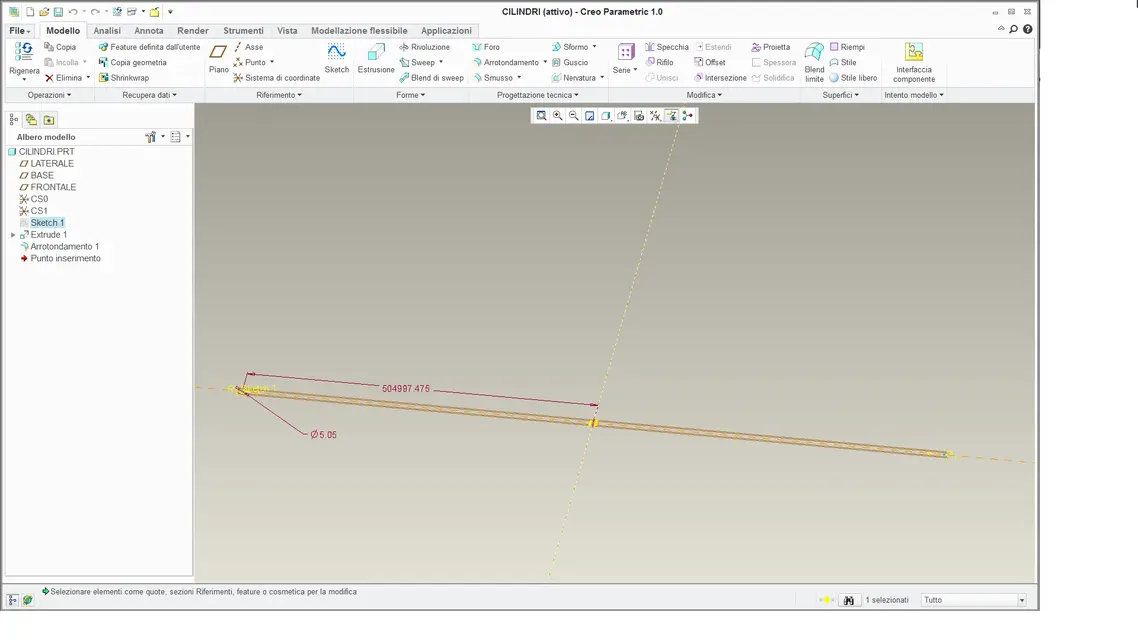This screenshot has height=640, width=1138.
Task: Toggle the model tree pane icon in status bar
Action: [13, 600]
